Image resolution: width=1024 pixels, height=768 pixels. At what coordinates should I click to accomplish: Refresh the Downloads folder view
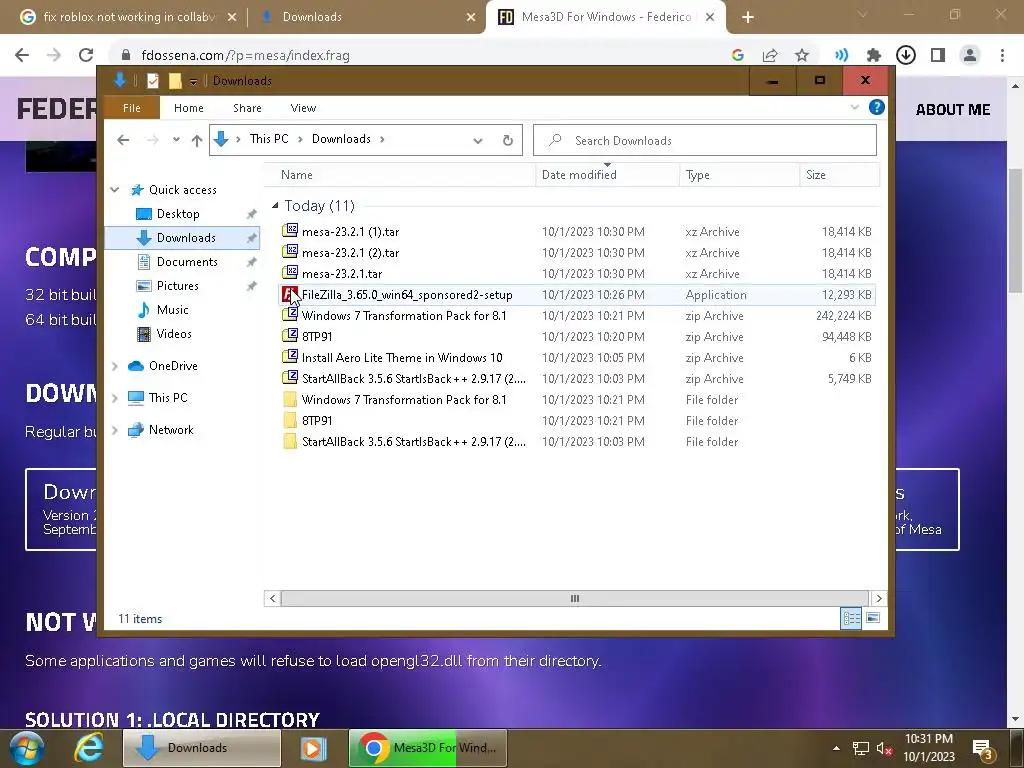click(x=507, y=140)
